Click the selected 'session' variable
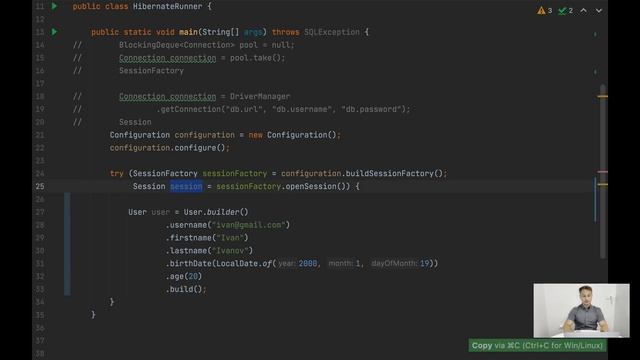The height and width of the screenshot is (360, 640). click(186, 186)
